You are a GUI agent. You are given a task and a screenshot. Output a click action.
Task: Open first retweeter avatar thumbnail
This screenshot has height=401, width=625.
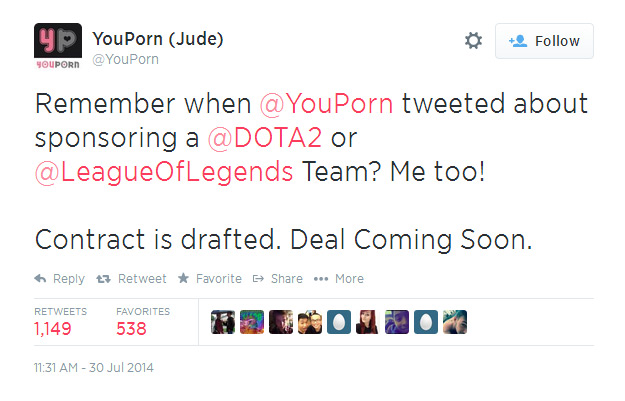(223, 322)
